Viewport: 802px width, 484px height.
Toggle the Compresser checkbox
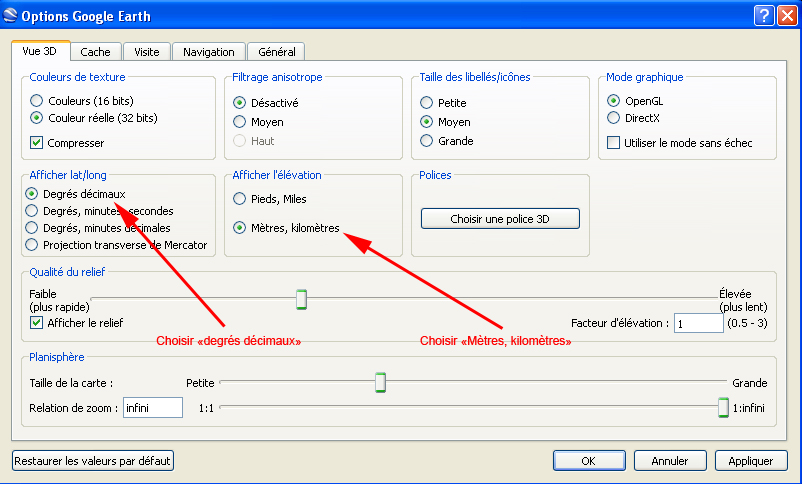tap(36, 142)
